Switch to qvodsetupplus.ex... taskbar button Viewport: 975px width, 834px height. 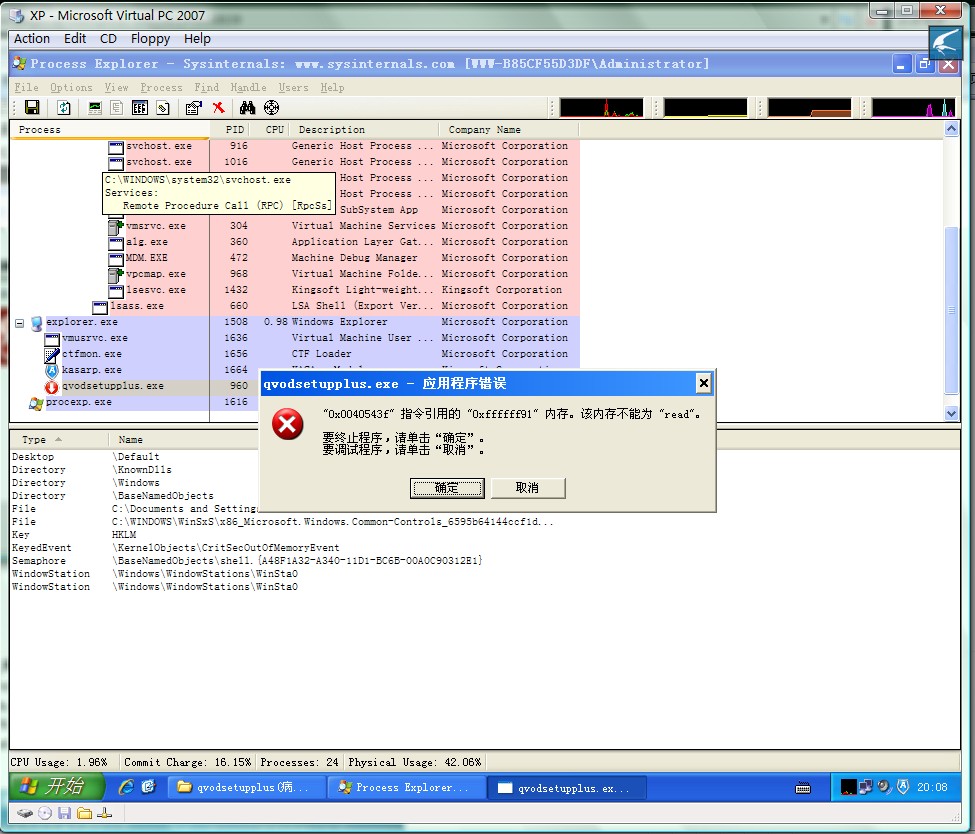pos(567,787)
